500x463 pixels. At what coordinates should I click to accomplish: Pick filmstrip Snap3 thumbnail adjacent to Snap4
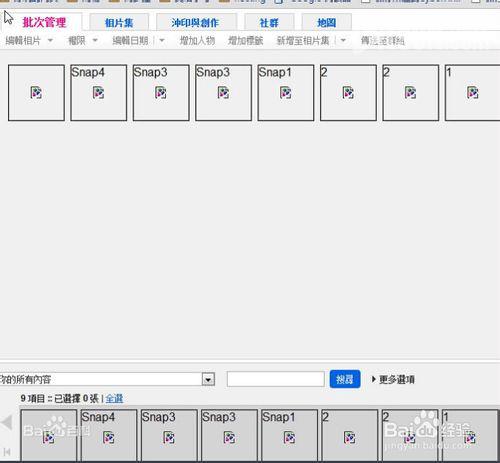coord(169,435)
